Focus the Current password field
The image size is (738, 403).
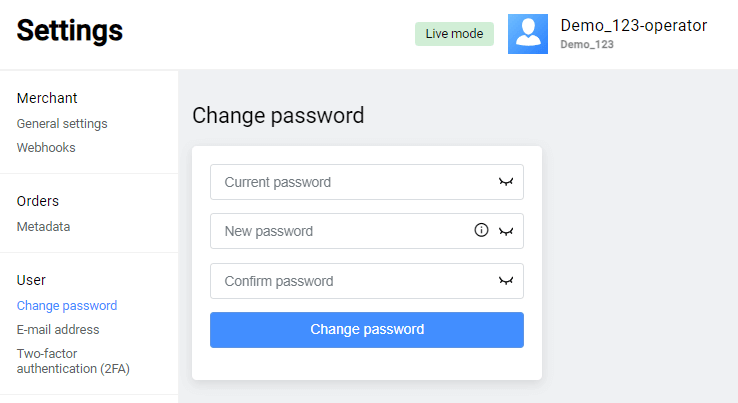pos(350,182)
